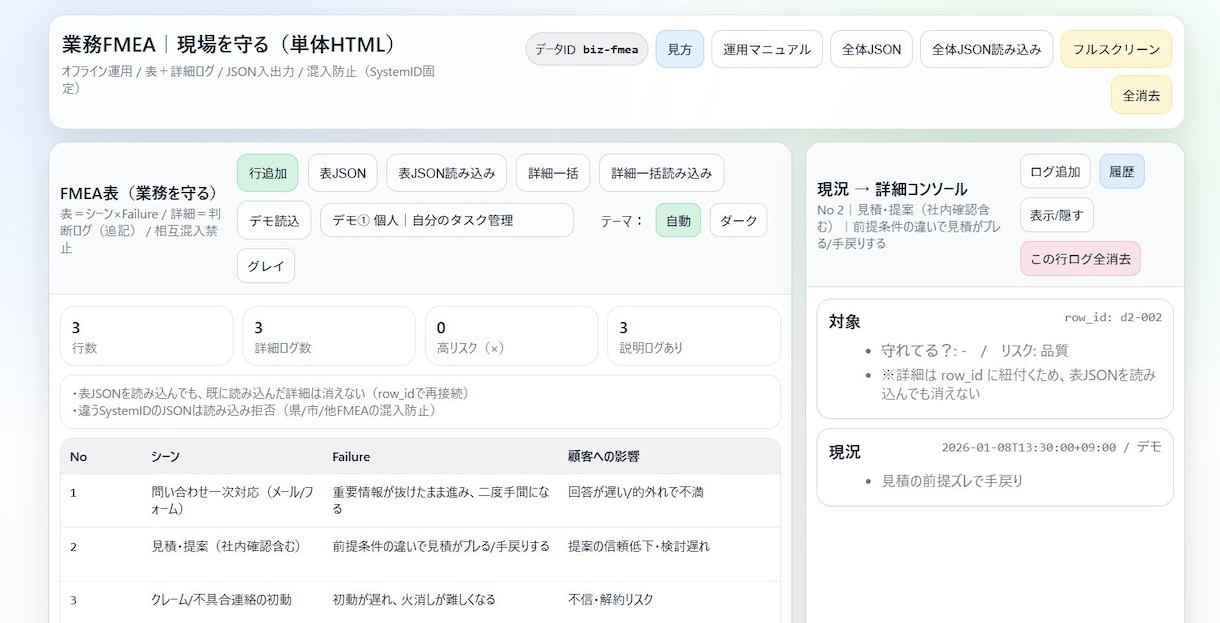Click FMEA表（業務を守る） heading
Viewport: 1220px width, 623px height.
click(139, 194)
